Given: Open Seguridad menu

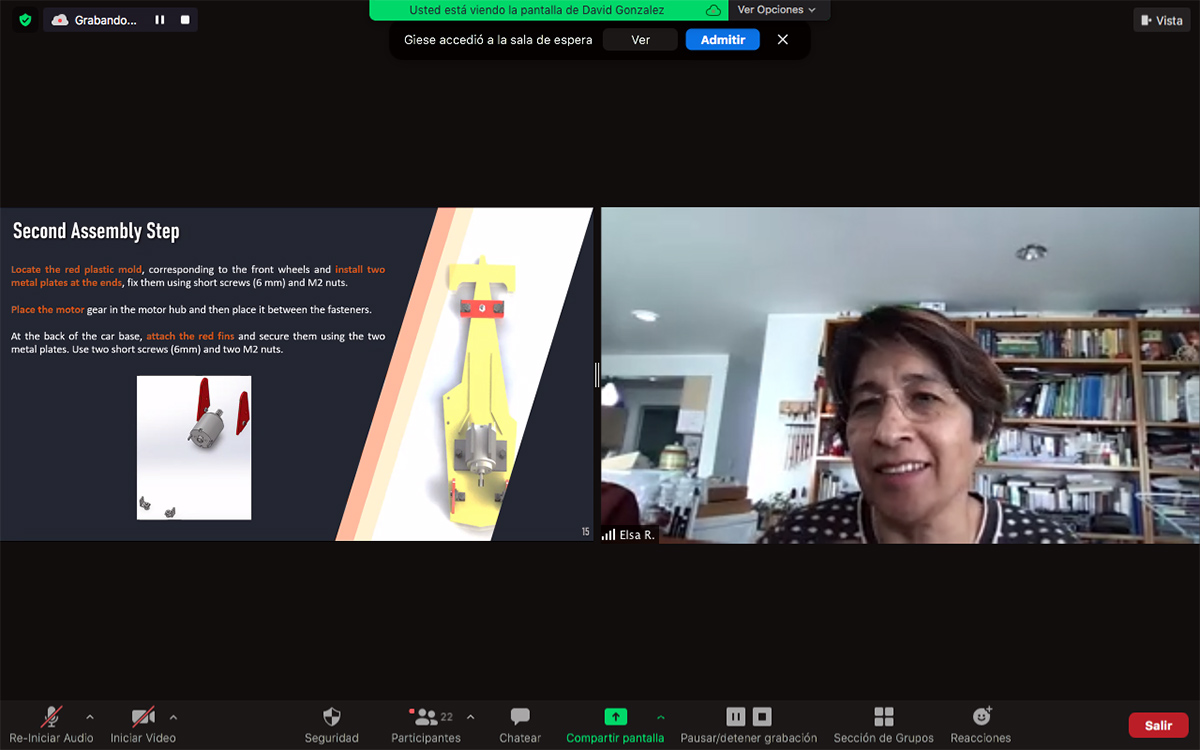Looking at the screenshot, I should pos(332,725).
